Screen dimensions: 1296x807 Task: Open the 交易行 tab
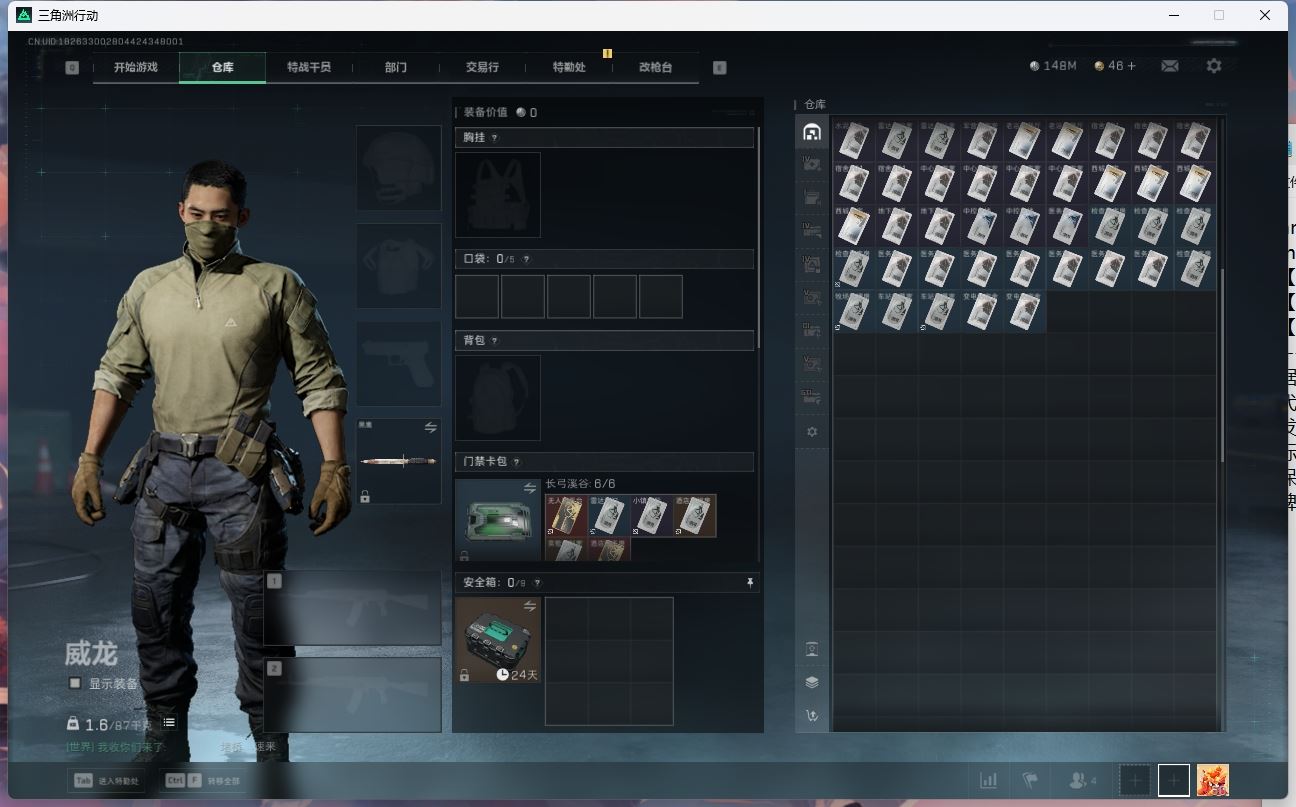[482, 67]
